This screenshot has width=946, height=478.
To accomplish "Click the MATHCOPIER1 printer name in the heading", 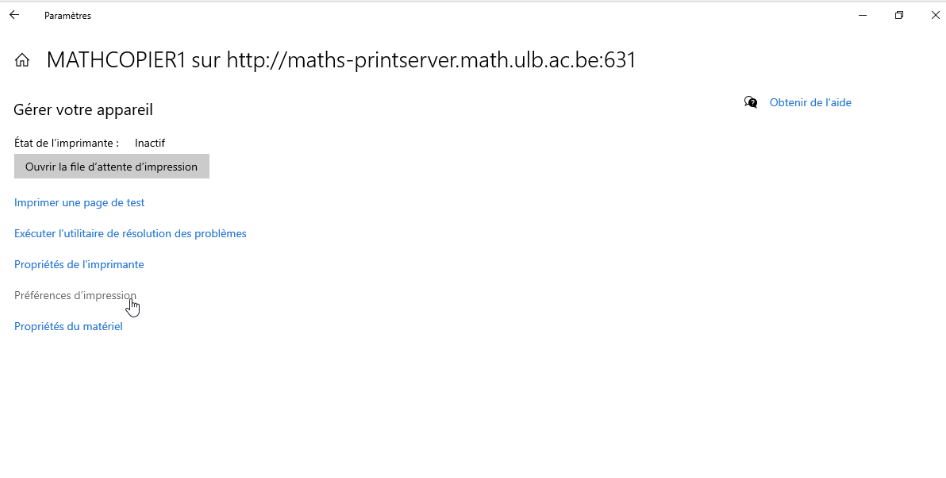I will [116, 60].
